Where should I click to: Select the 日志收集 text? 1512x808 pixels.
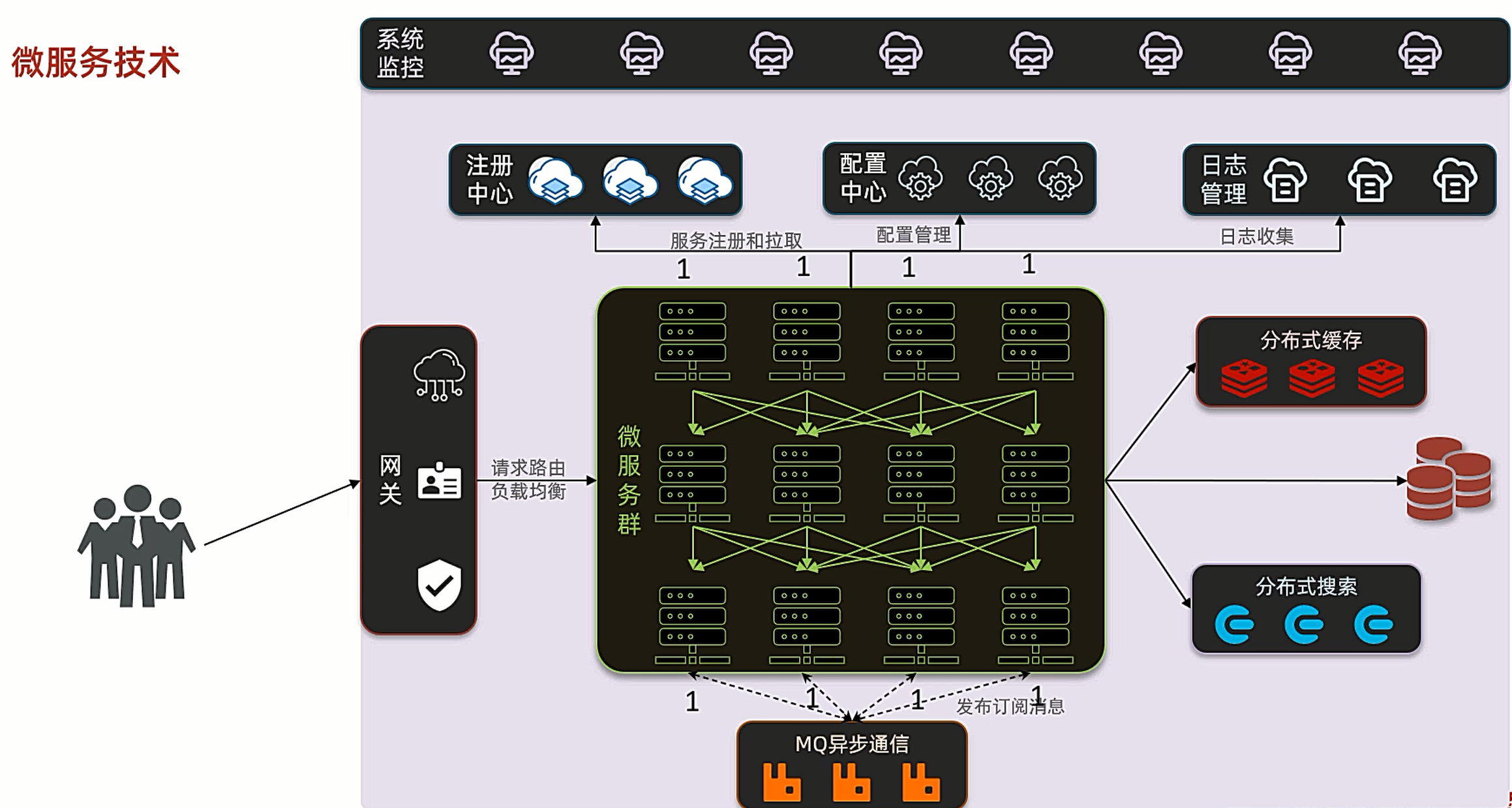pos(1256,236)
